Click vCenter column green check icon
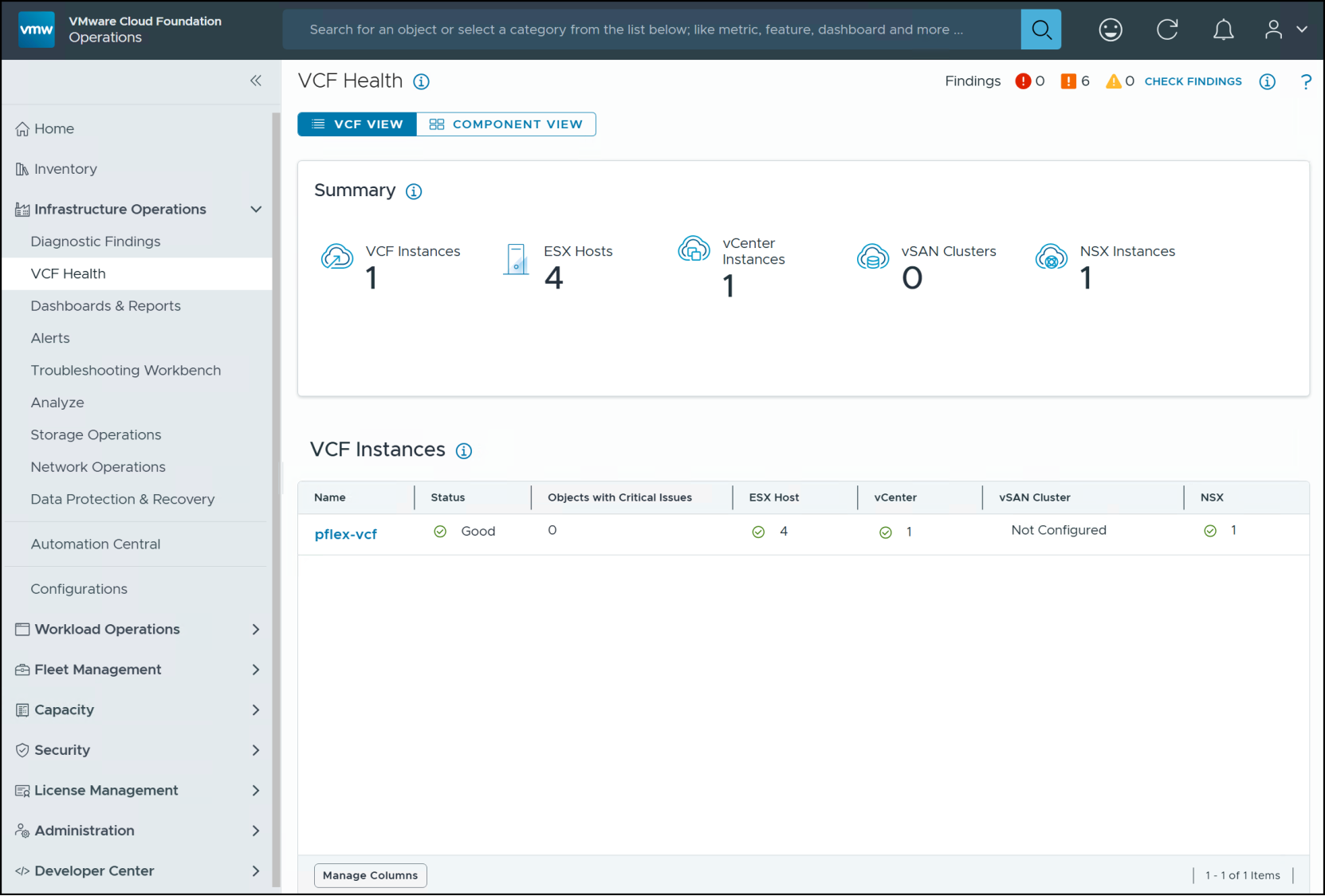 [x=886, y=532]
